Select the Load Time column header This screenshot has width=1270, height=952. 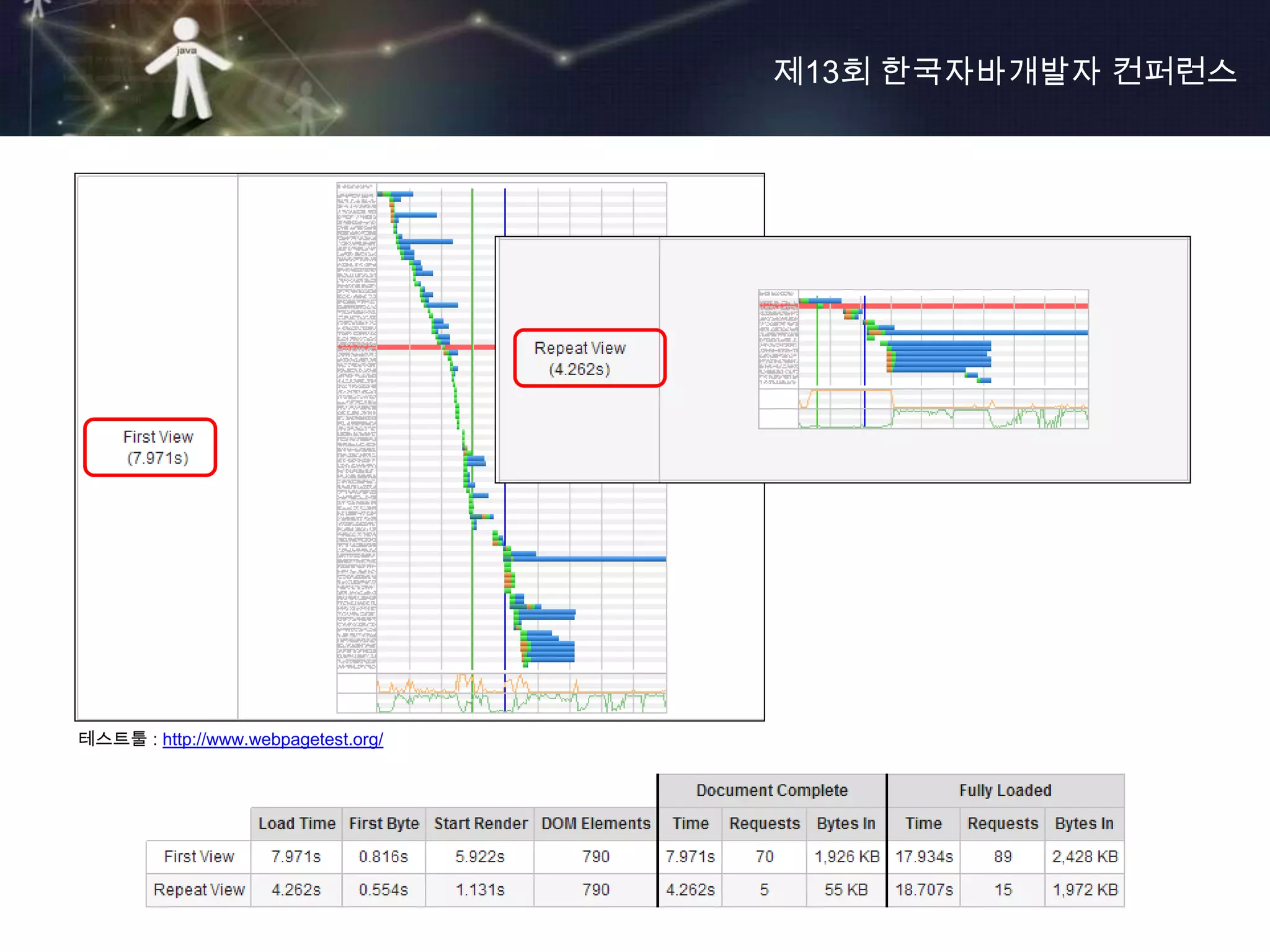click(296, 824)
